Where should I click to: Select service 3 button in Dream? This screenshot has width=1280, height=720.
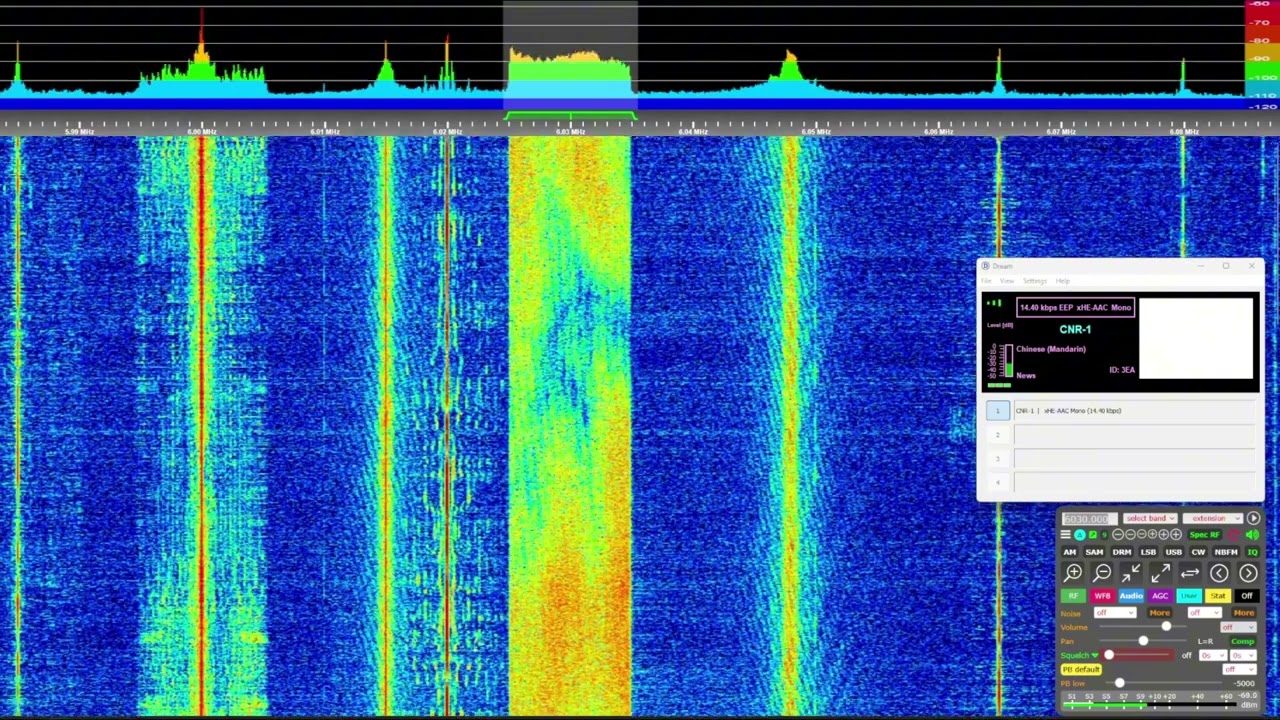tap(997, 458)
